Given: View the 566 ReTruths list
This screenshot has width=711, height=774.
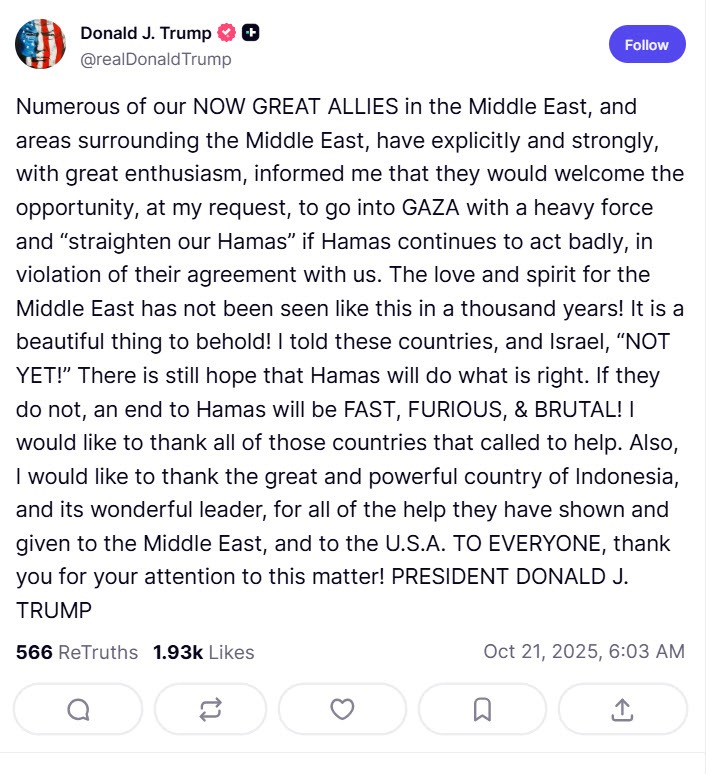Looking at the screenshot, I should point(77,652).
